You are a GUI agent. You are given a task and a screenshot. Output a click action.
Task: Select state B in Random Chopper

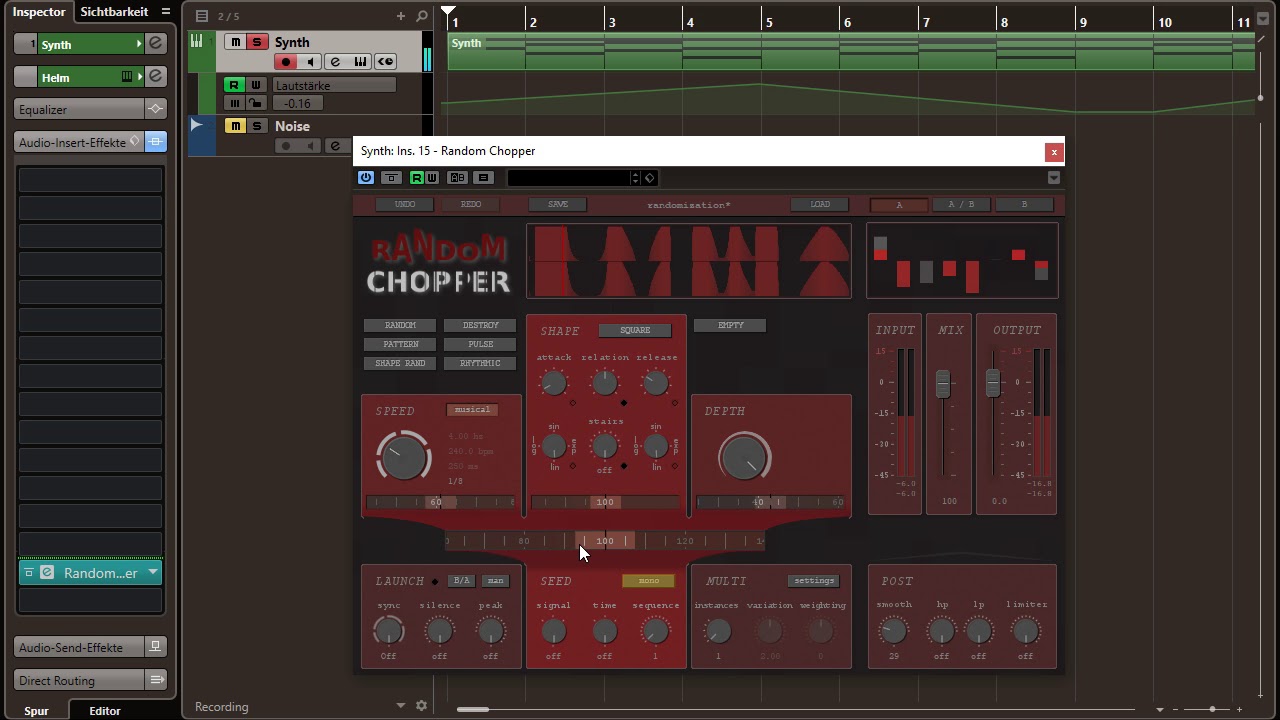pyautogui.click(x=1024, y=205)
